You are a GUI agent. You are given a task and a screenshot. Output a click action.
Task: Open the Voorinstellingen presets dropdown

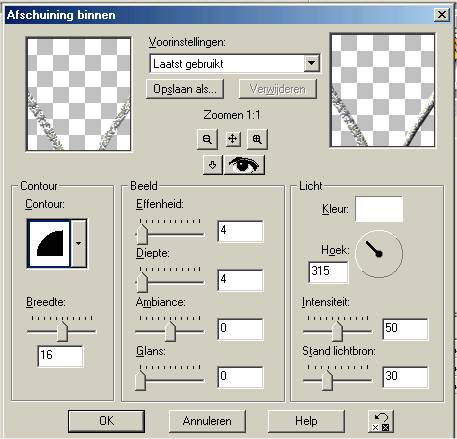312,63
